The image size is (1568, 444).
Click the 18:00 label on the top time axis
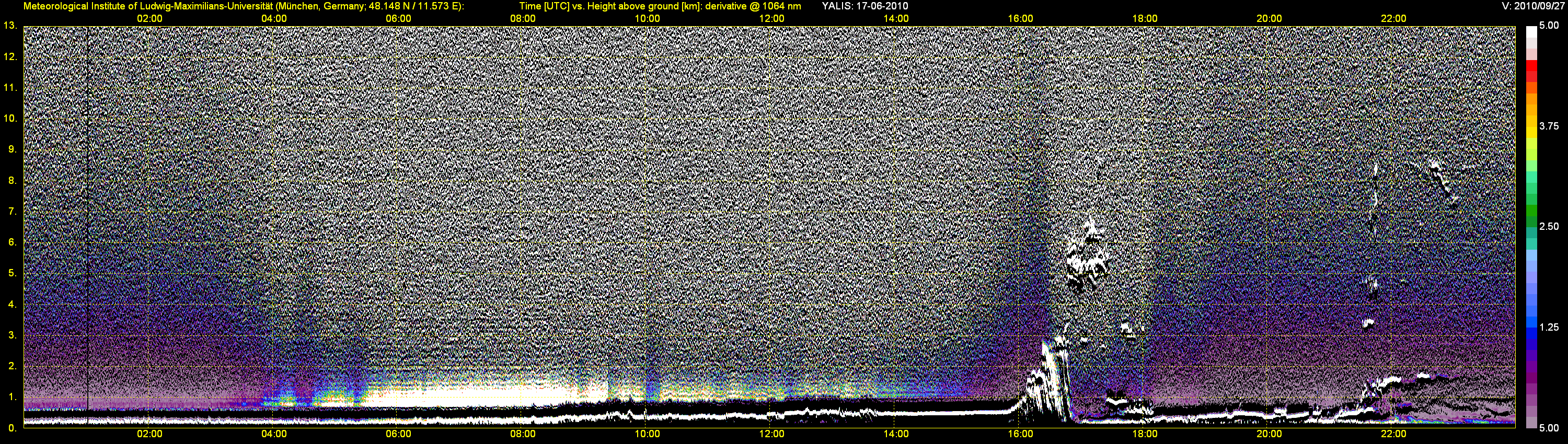(1144, 19)
